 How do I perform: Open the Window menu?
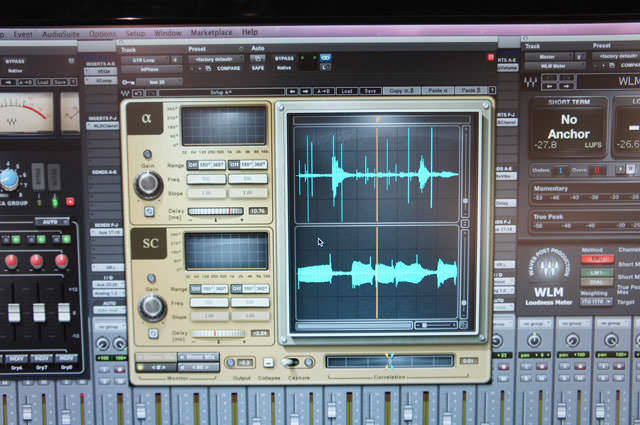(168, 33)
